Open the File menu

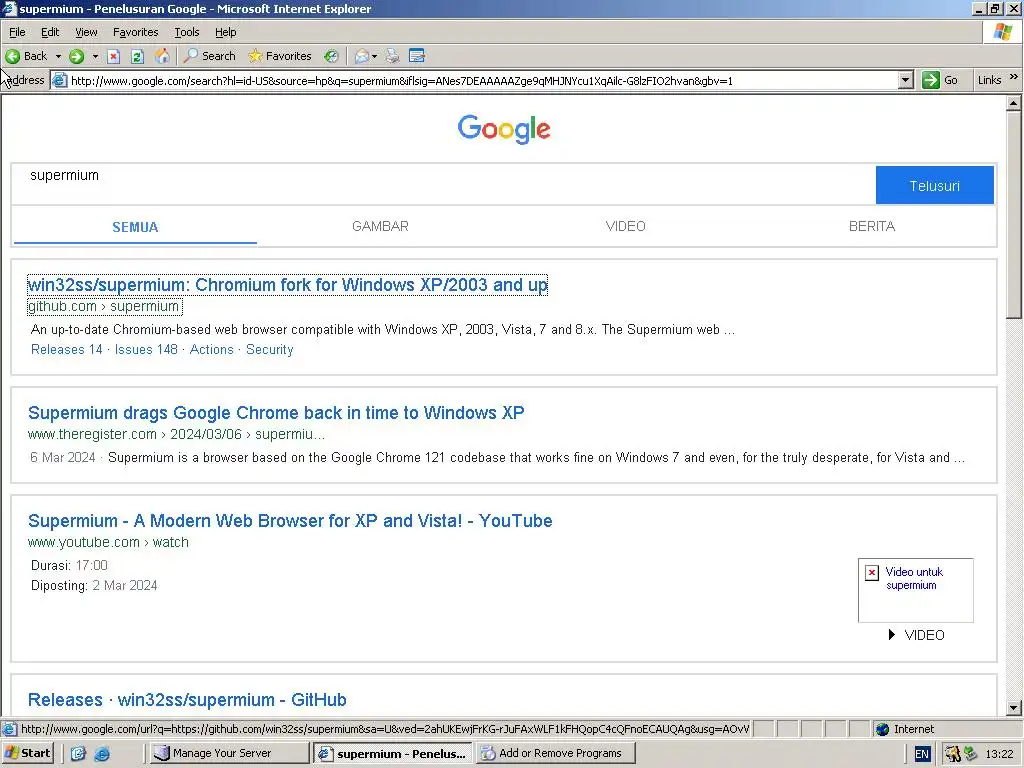17,32
